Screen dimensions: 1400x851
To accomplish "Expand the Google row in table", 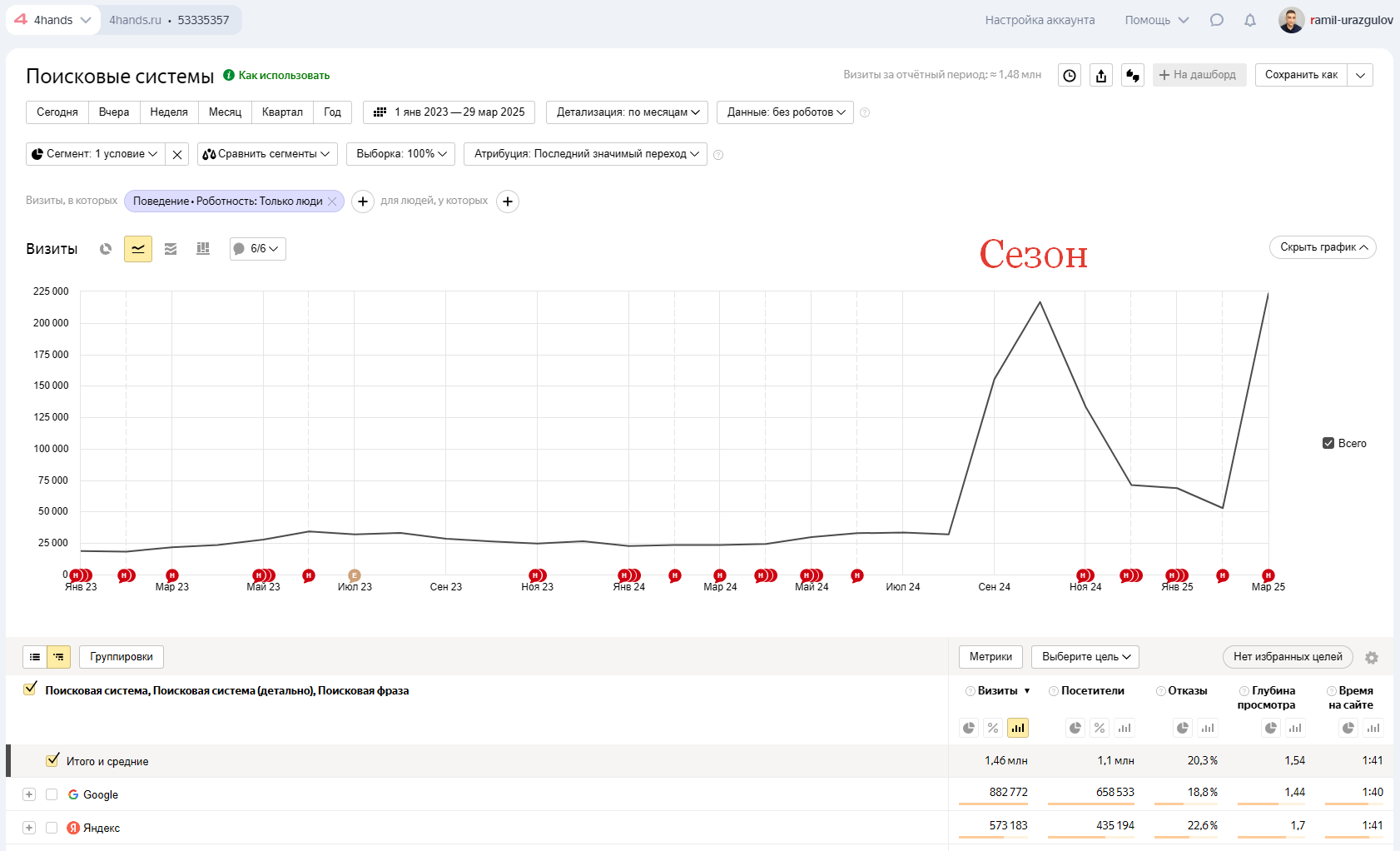I will 29,794.
